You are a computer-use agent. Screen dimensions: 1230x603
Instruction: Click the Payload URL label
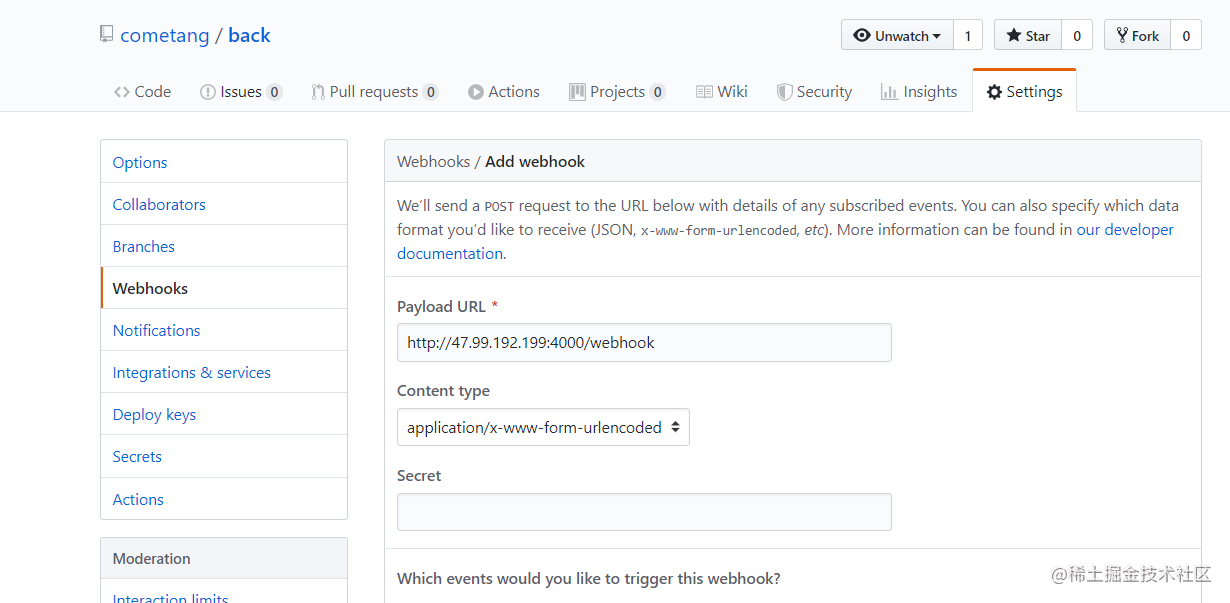click(x=441, y=306)
